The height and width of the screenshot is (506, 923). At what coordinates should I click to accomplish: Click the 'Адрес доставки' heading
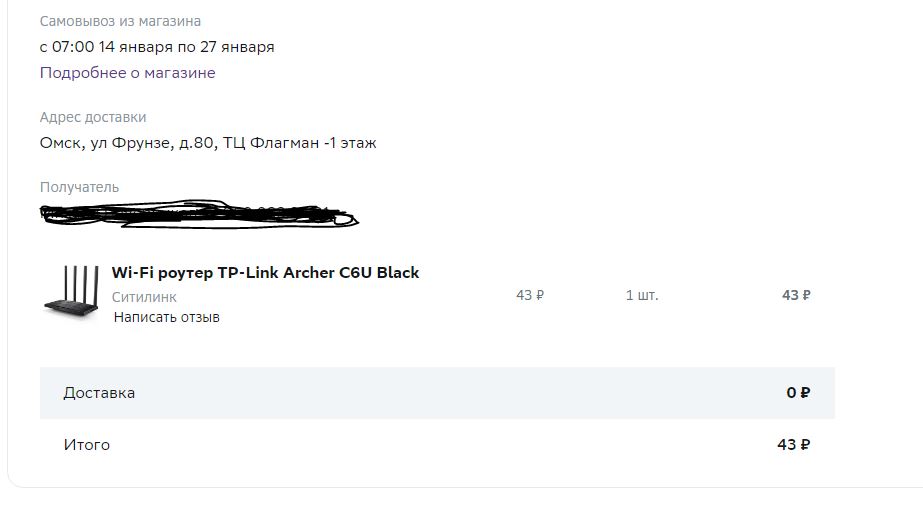93,117
